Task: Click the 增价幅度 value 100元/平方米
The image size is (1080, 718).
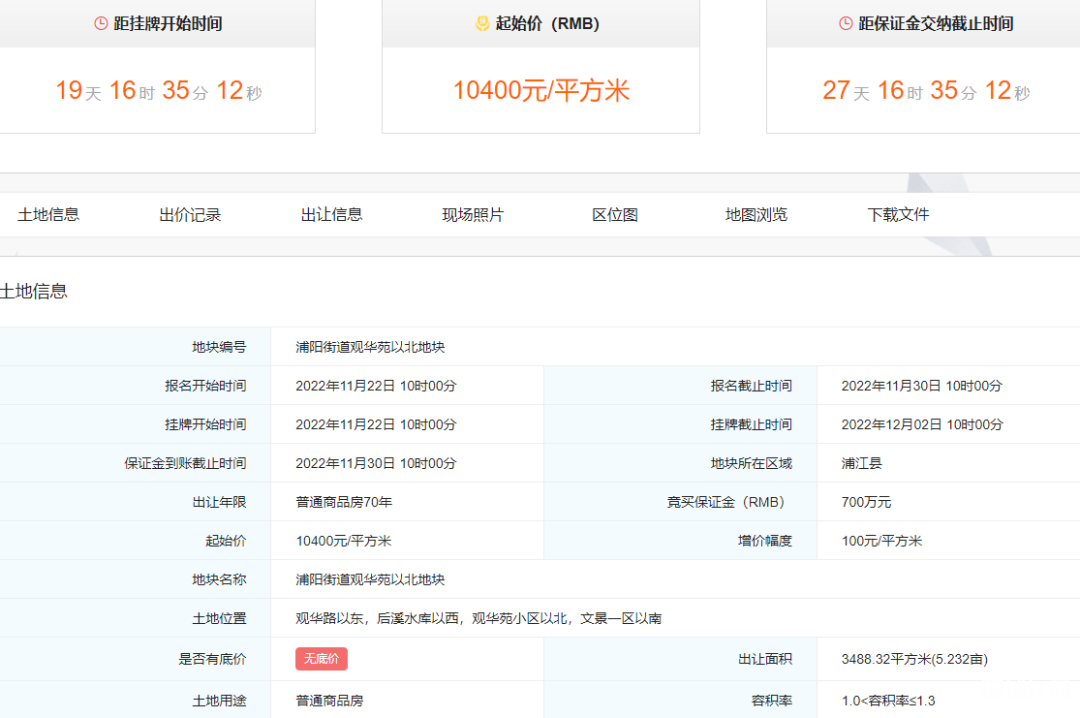Action: point(882,541)
